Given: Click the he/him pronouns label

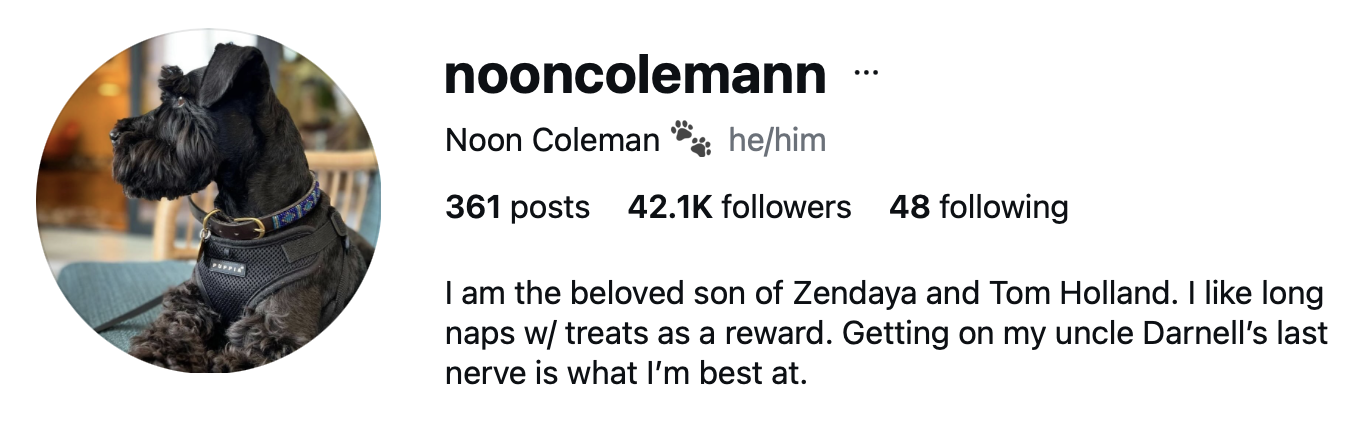Looking at the screenshot, I should coord(777,141).
